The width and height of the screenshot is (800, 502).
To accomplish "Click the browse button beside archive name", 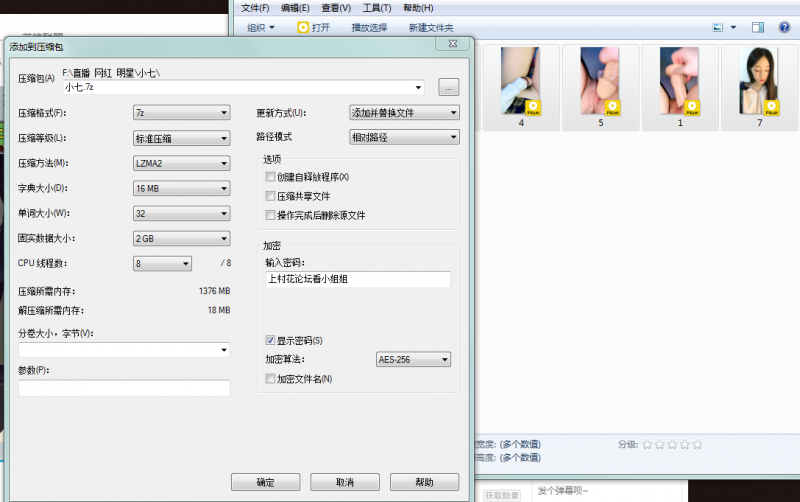I will (x=448, y=87).
